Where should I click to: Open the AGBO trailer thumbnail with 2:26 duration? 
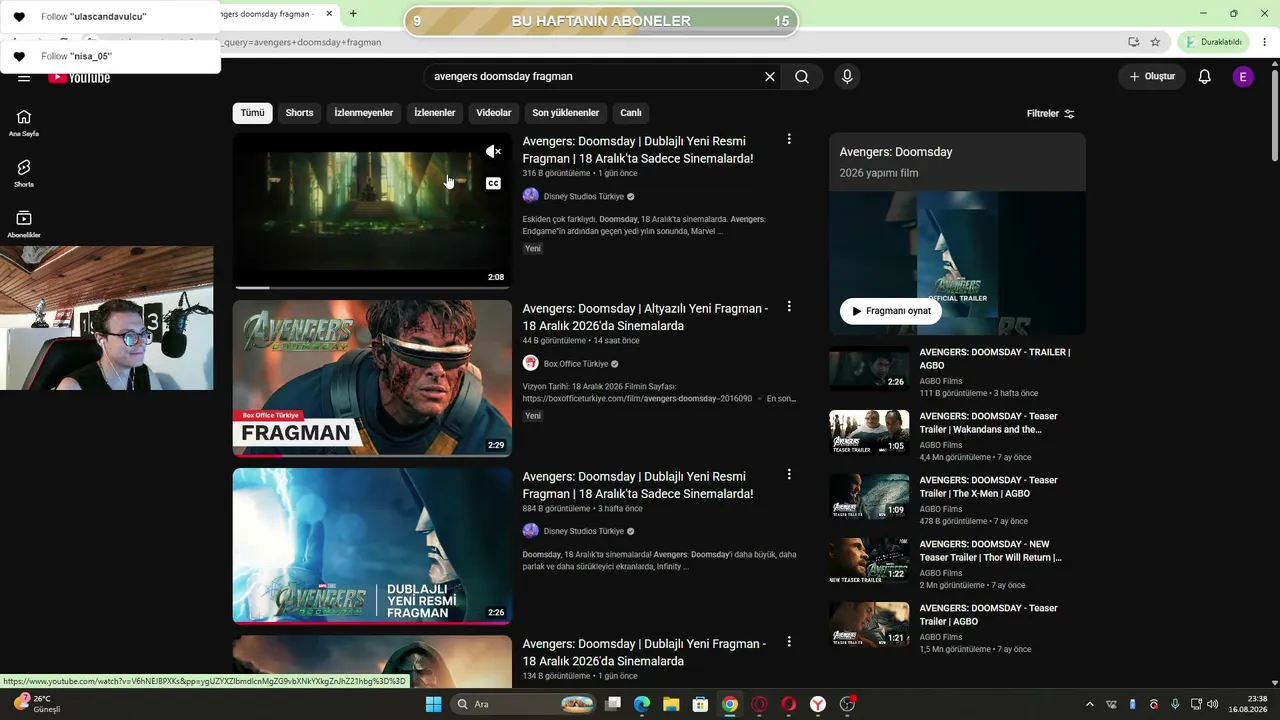click(x=869, y=368)
